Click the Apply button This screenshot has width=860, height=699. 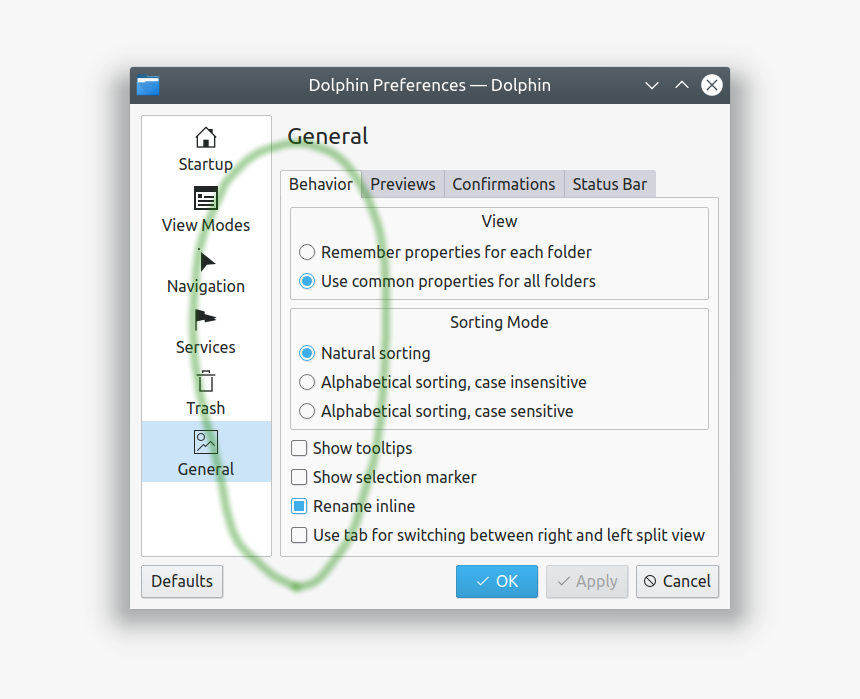pos(587,581)
